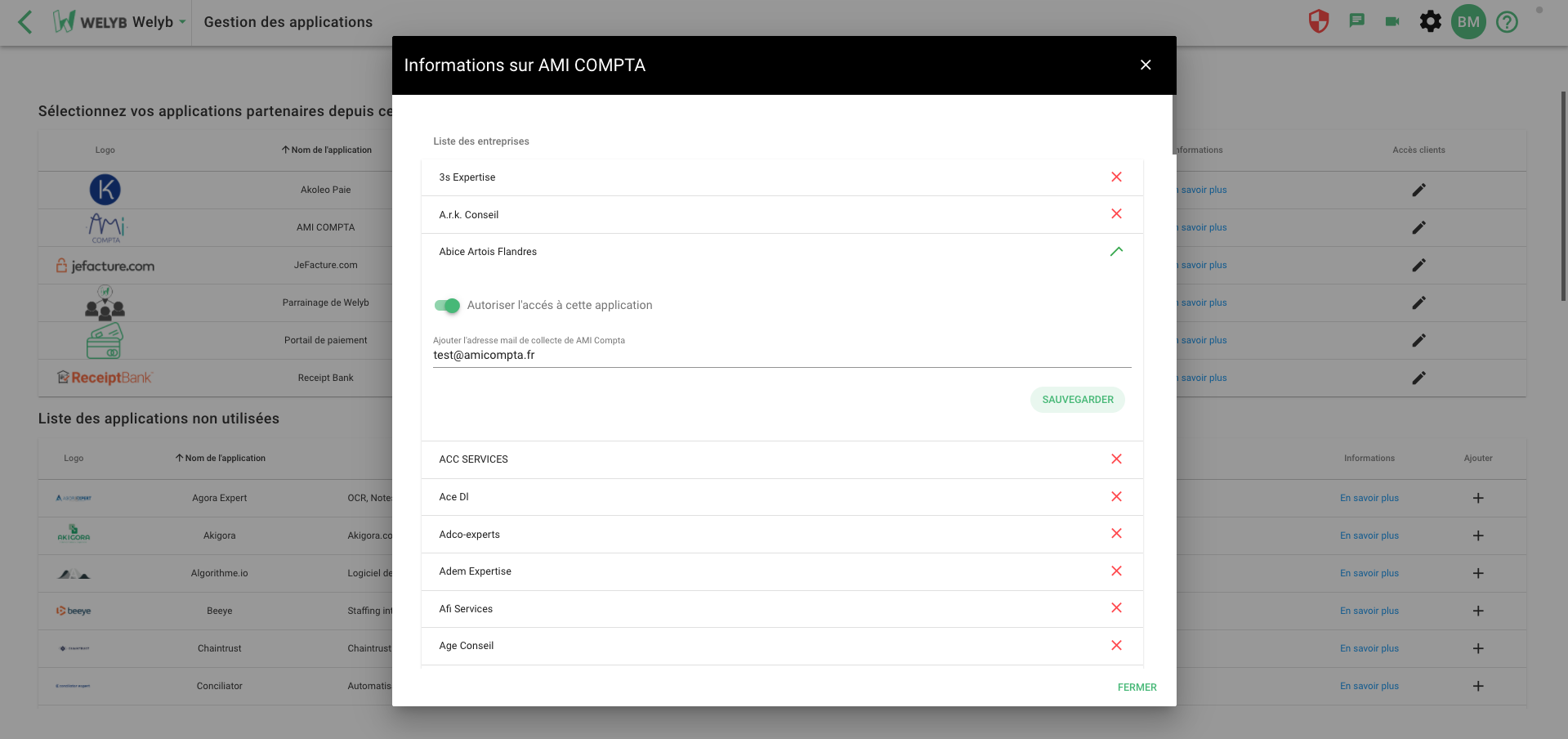Add the Algorithme.io application
The width and height of the screenshot is (1568, 739).
coord(1478,573)
